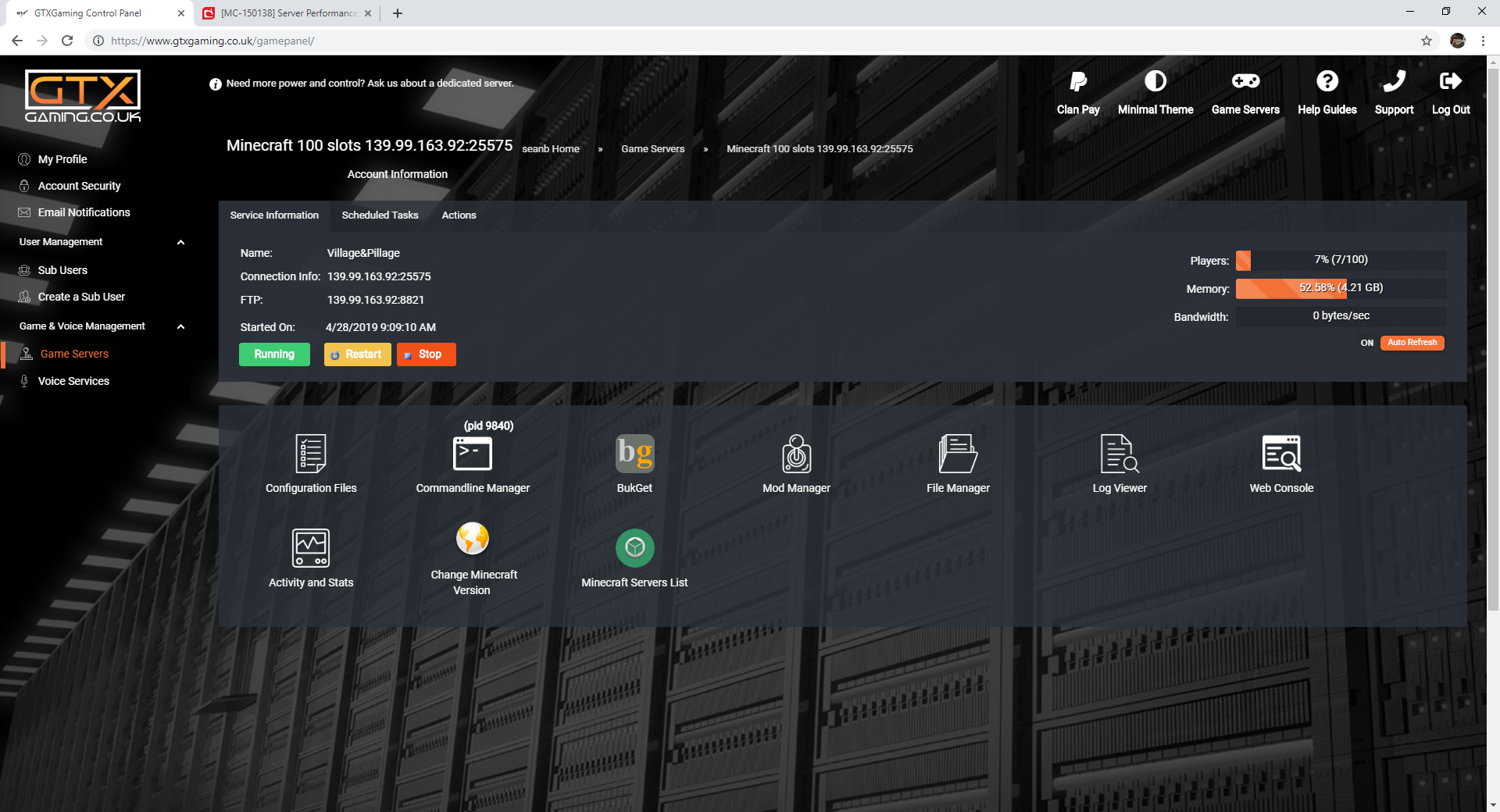
Task: Click the Sub Users people icon
Action: click(24, 270)
